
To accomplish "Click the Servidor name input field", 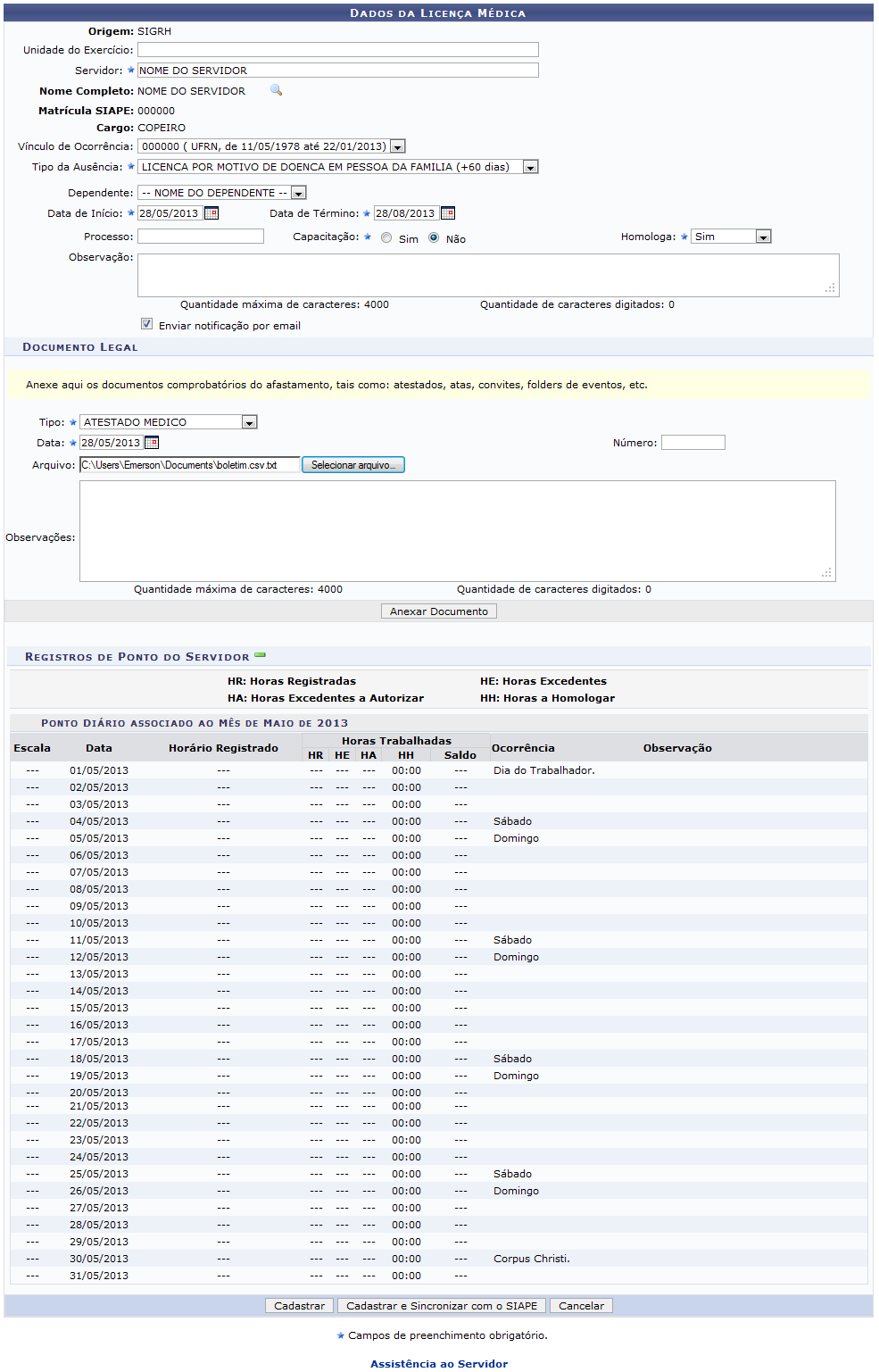I will [x=338, y=71].
